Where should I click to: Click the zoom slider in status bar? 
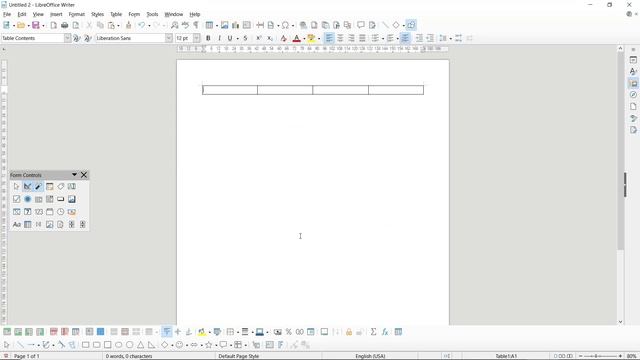point(600,356)
